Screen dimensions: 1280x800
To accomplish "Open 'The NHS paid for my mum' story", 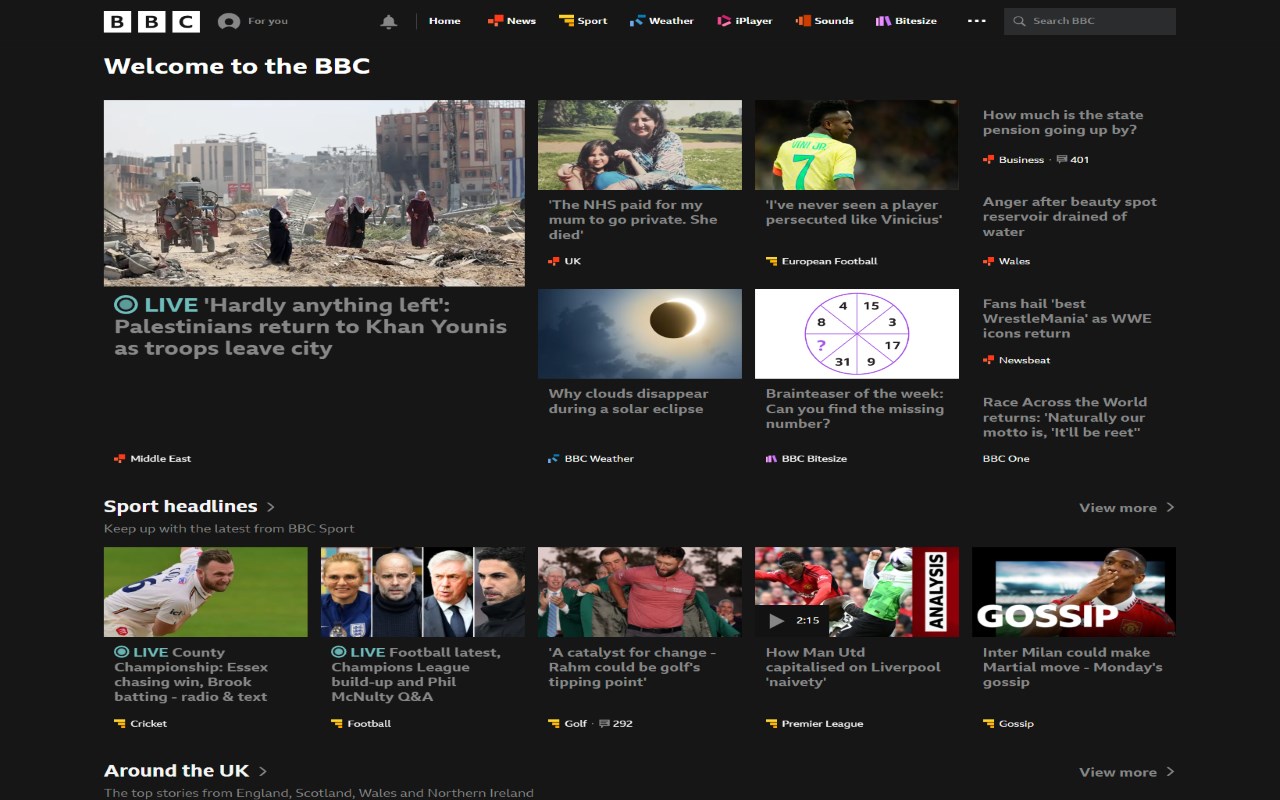I will coord(633,219).
